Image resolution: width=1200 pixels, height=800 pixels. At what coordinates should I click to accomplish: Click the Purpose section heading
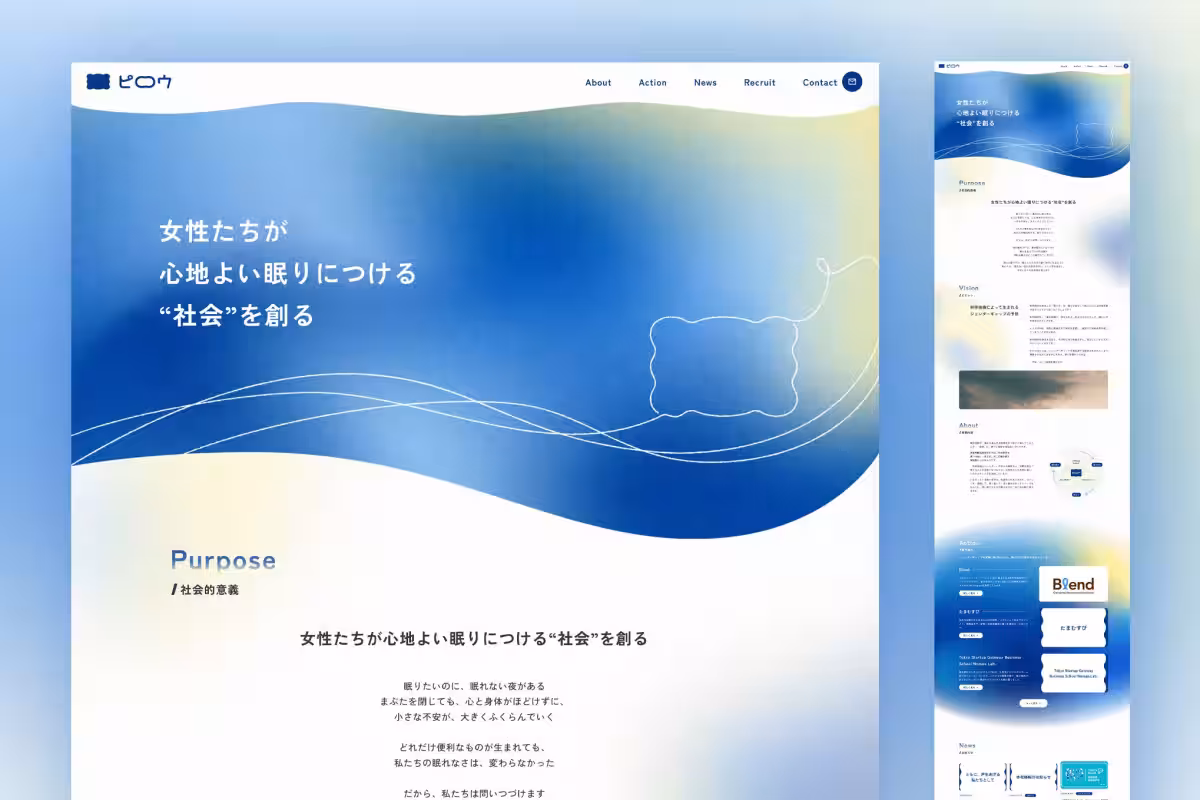[224, 560]
